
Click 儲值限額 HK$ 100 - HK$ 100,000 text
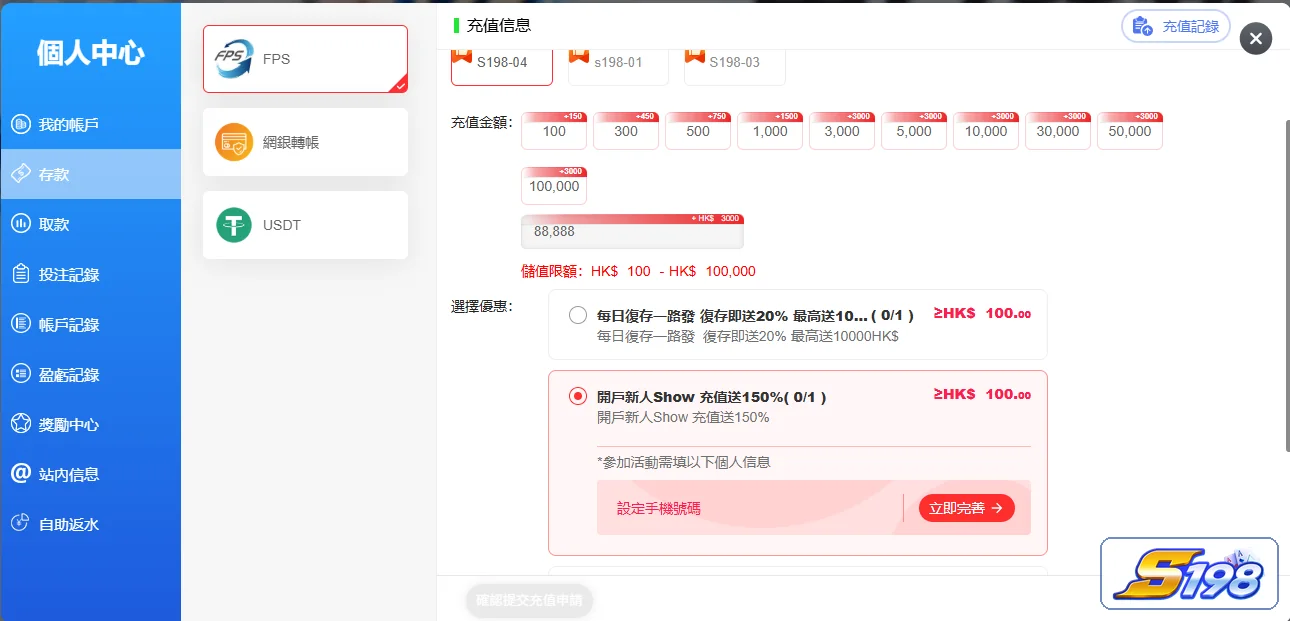click(638, 271)
